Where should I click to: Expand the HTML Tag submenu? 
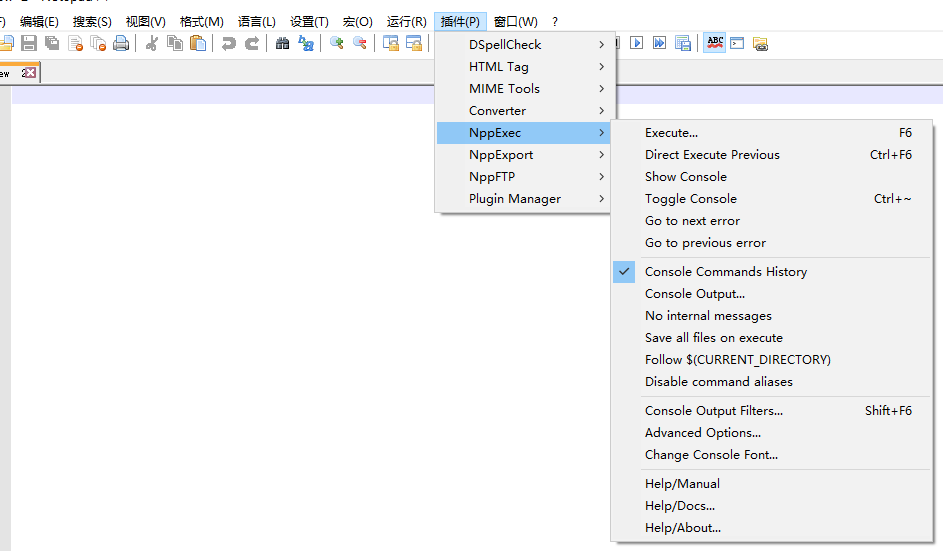(523, 67)
